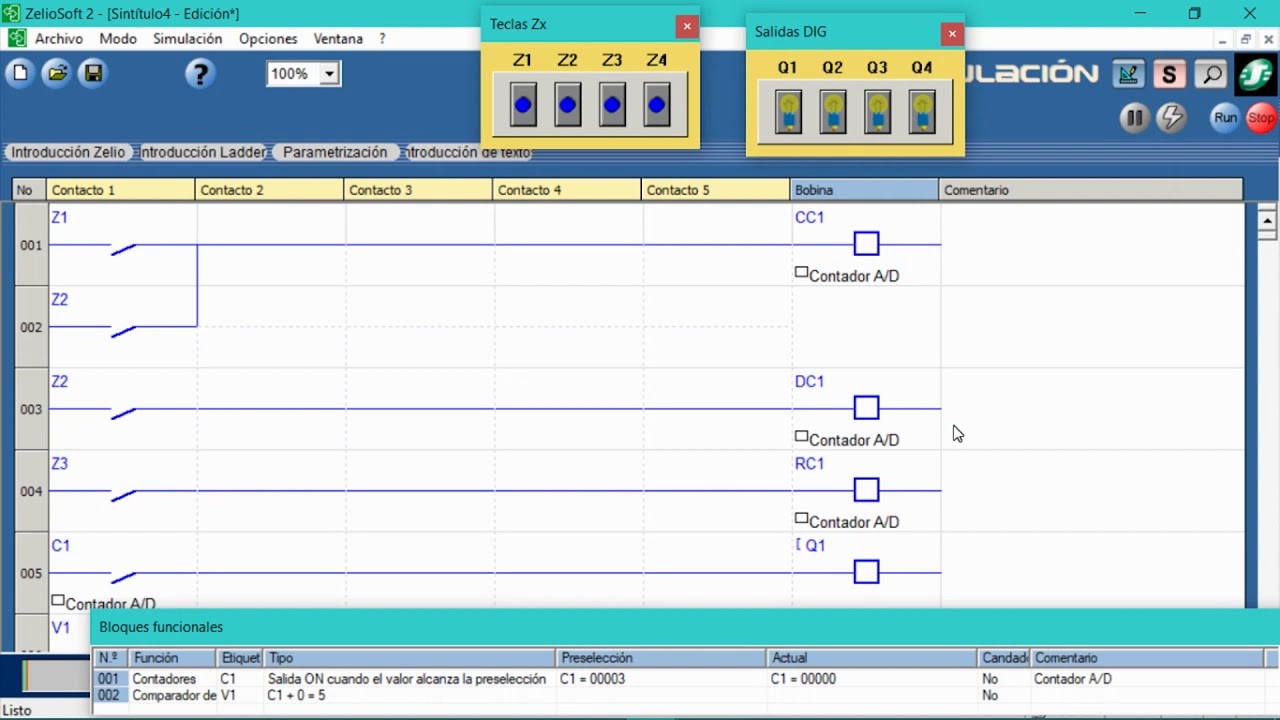Screen dimensions: 1280x720
Task: Close the Salidas DIG window
Action: (x=951, y=33)
